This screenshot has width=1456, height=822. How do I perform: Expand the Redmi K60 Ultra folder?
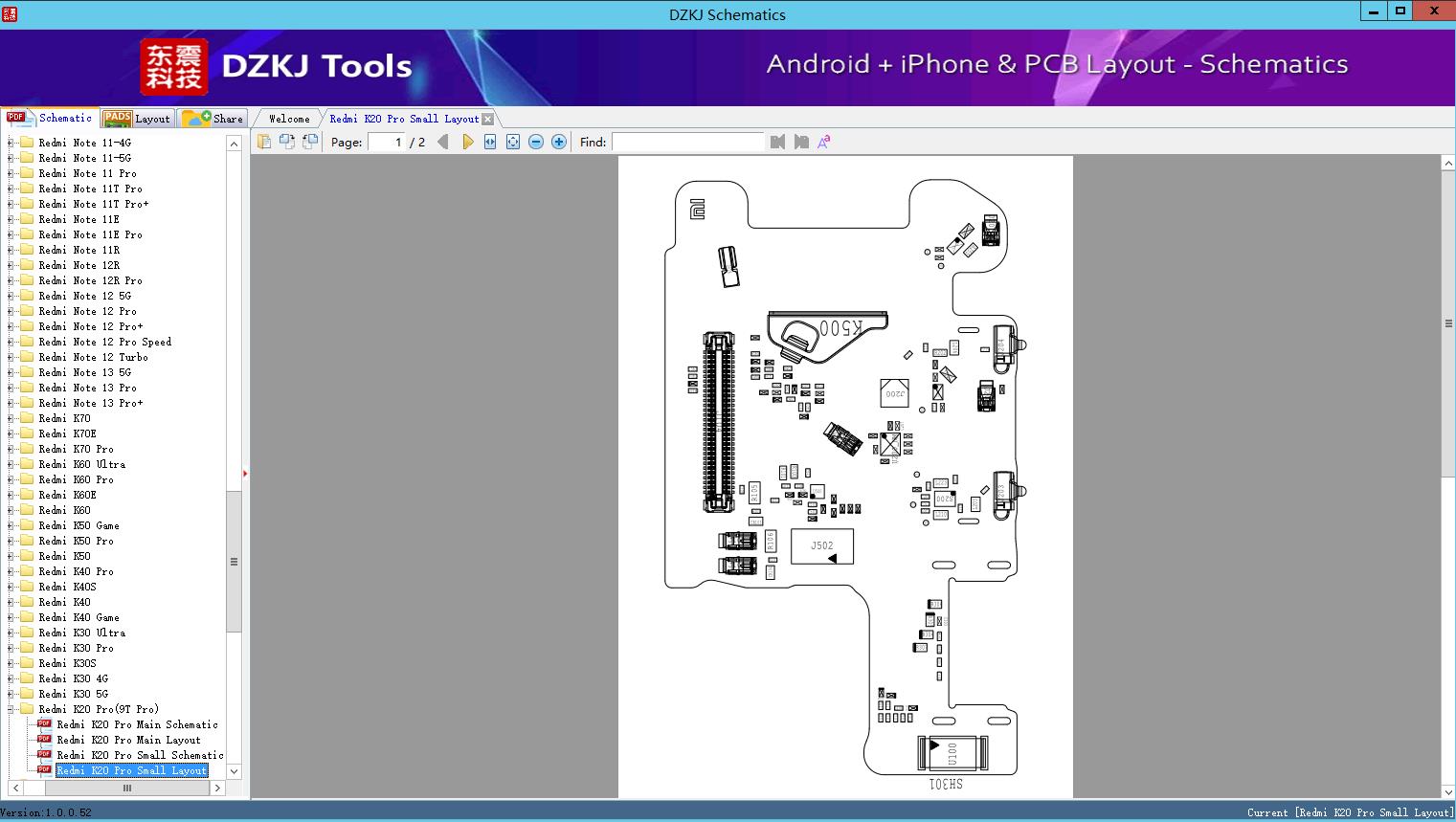(x=11, y=464)
